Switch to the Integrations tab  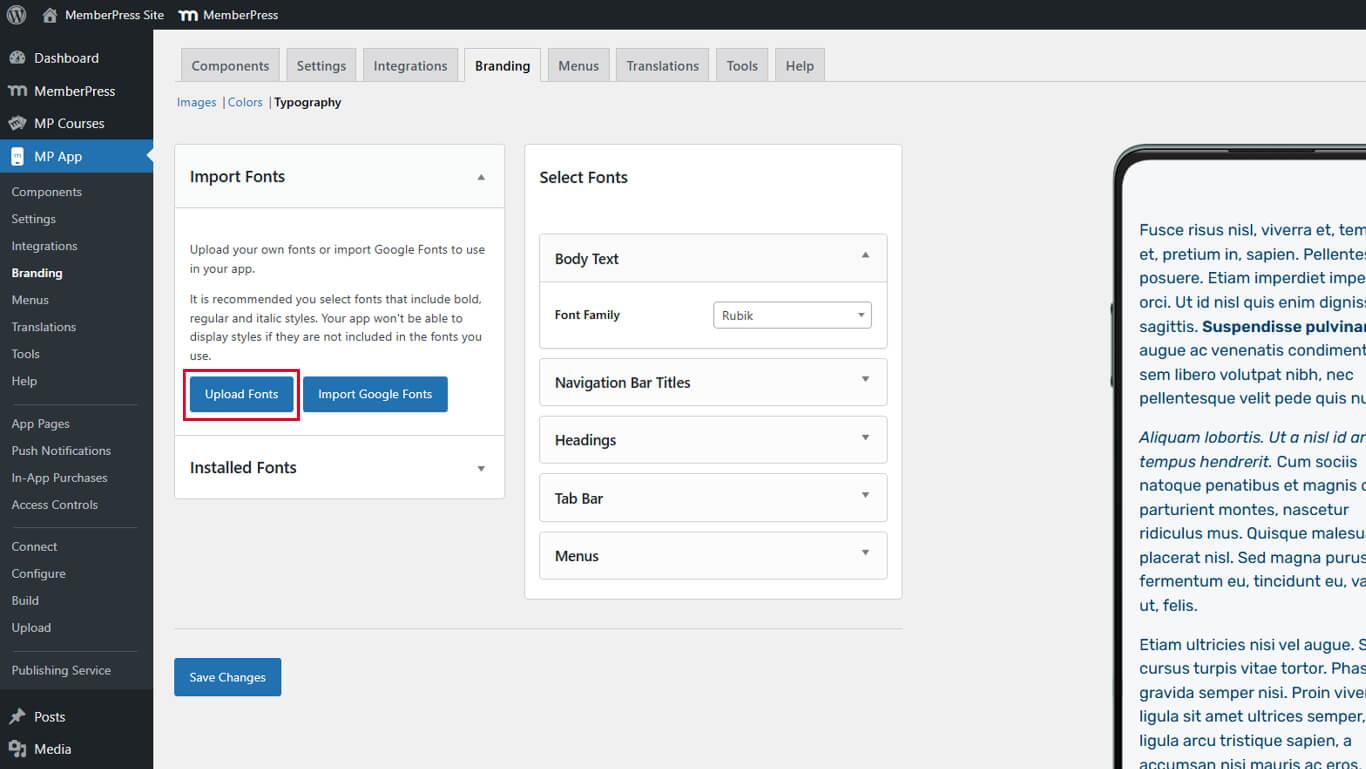(410, 66)
